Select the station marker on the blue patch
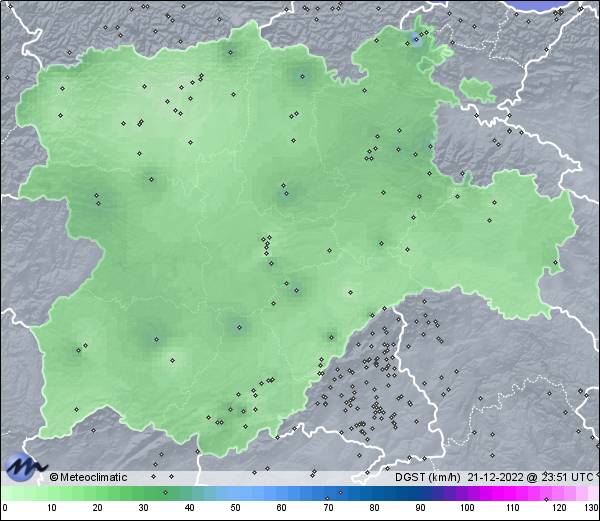This screenshot has height=521, width=600. point(416,39)
